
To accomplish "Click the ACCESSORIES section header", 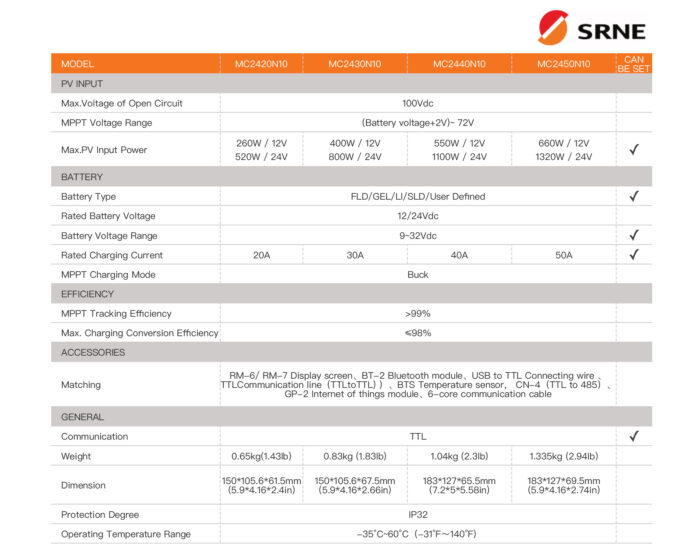I will click(x=351, y=352).
